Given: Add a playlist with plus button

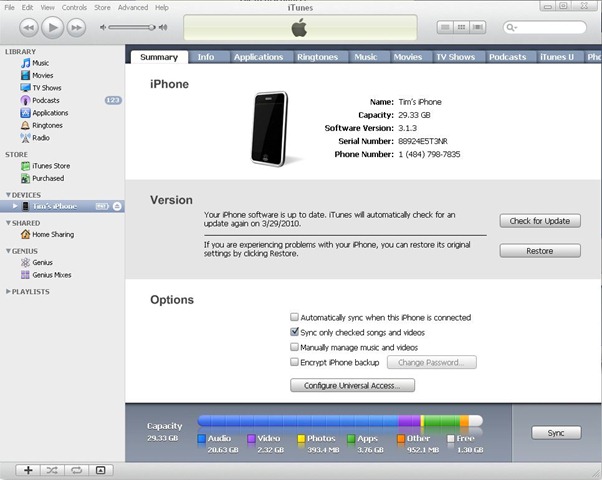Looking at the screenshot, I should (28, 470).
